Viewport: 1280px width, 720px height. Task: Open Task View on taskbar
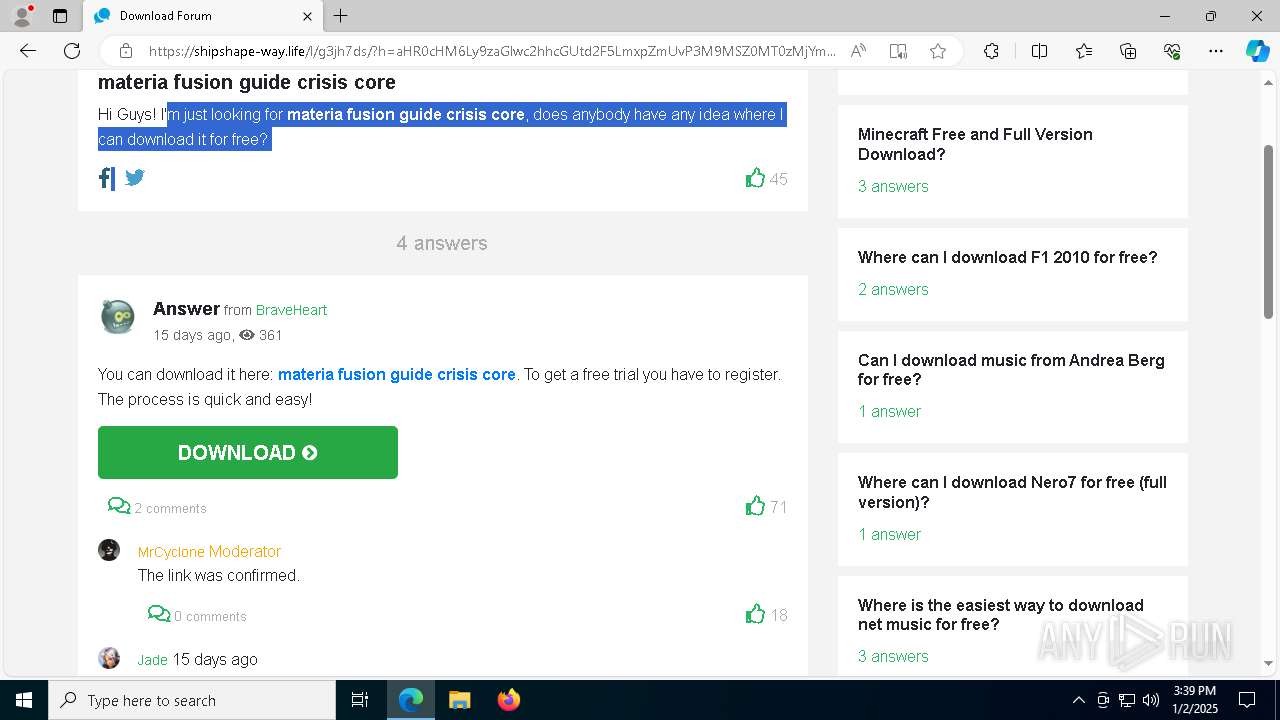tap(360, 700)
